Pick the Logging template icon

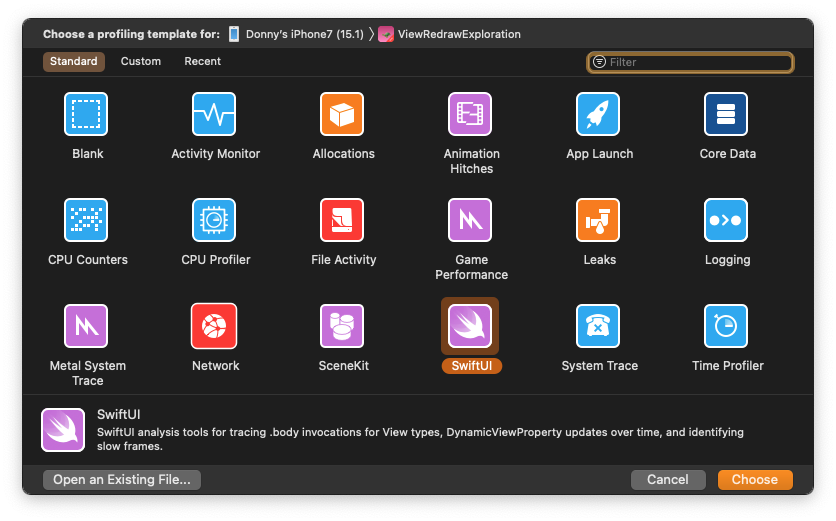(x=726, y=220)
